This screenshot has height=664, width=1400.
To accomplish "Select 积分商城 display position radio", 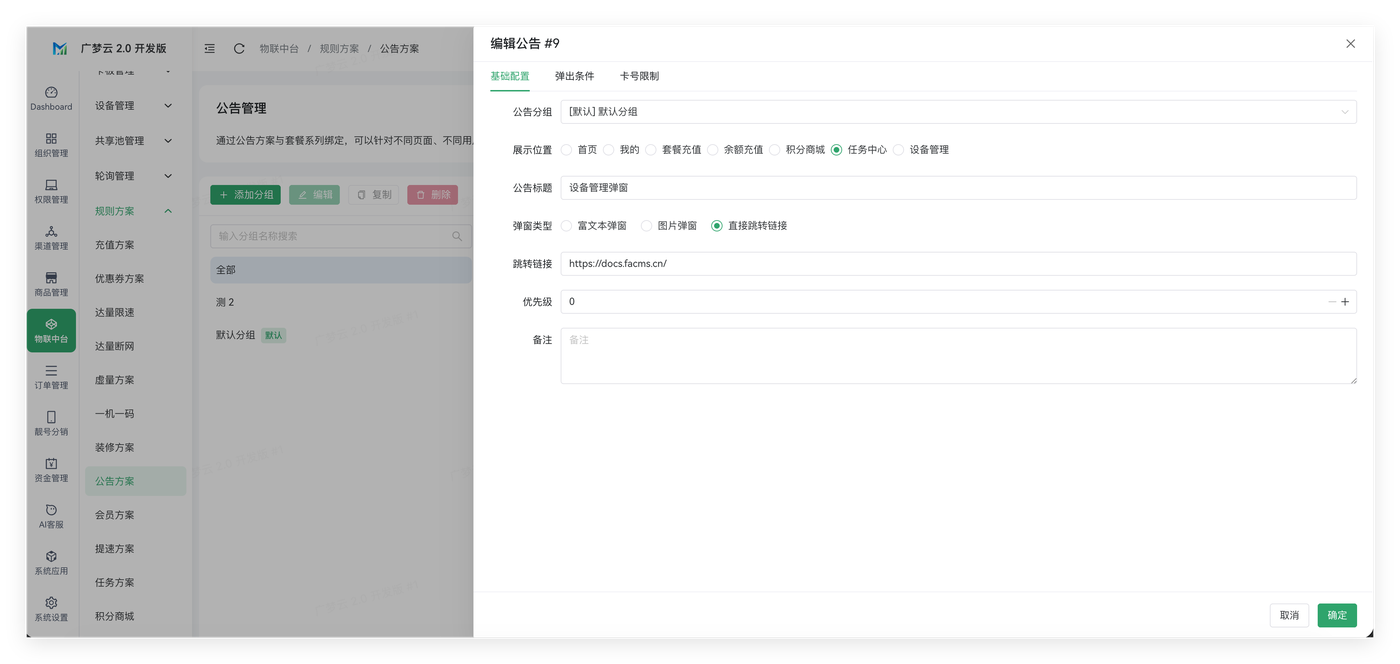I will pos(775,150).
